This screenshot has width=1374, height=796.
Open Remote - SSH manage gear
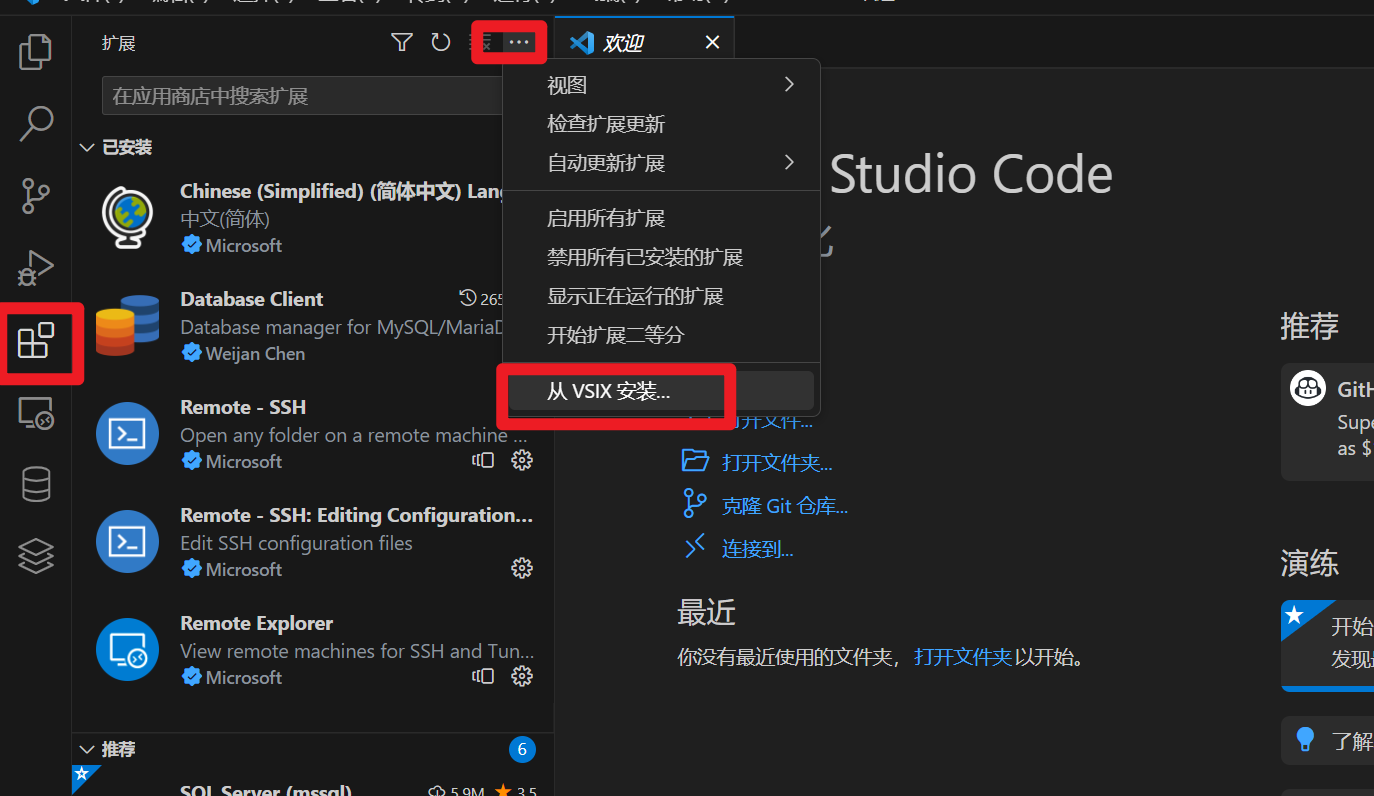(x=522, y=460)
